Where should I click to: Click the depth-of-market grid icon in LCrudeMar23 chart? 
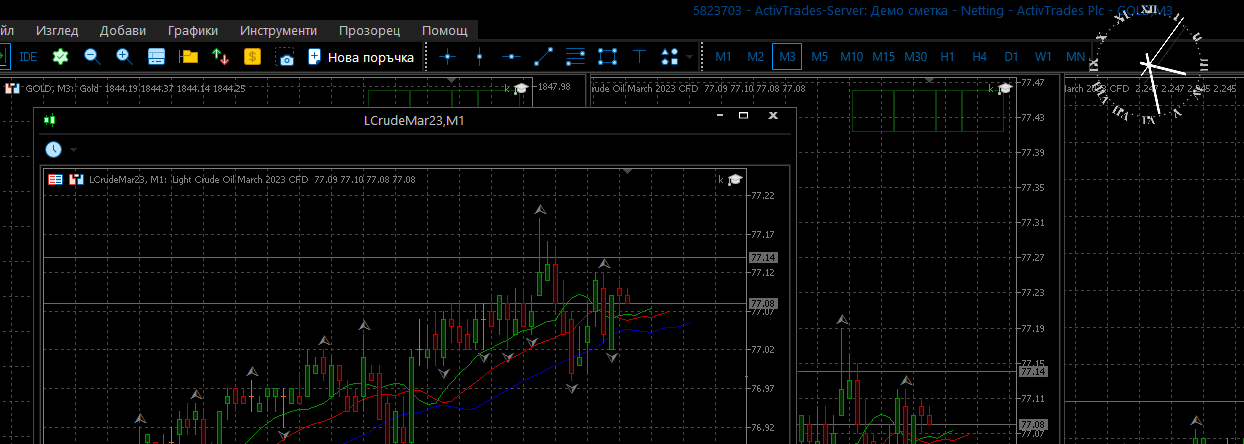coord(56,180)
